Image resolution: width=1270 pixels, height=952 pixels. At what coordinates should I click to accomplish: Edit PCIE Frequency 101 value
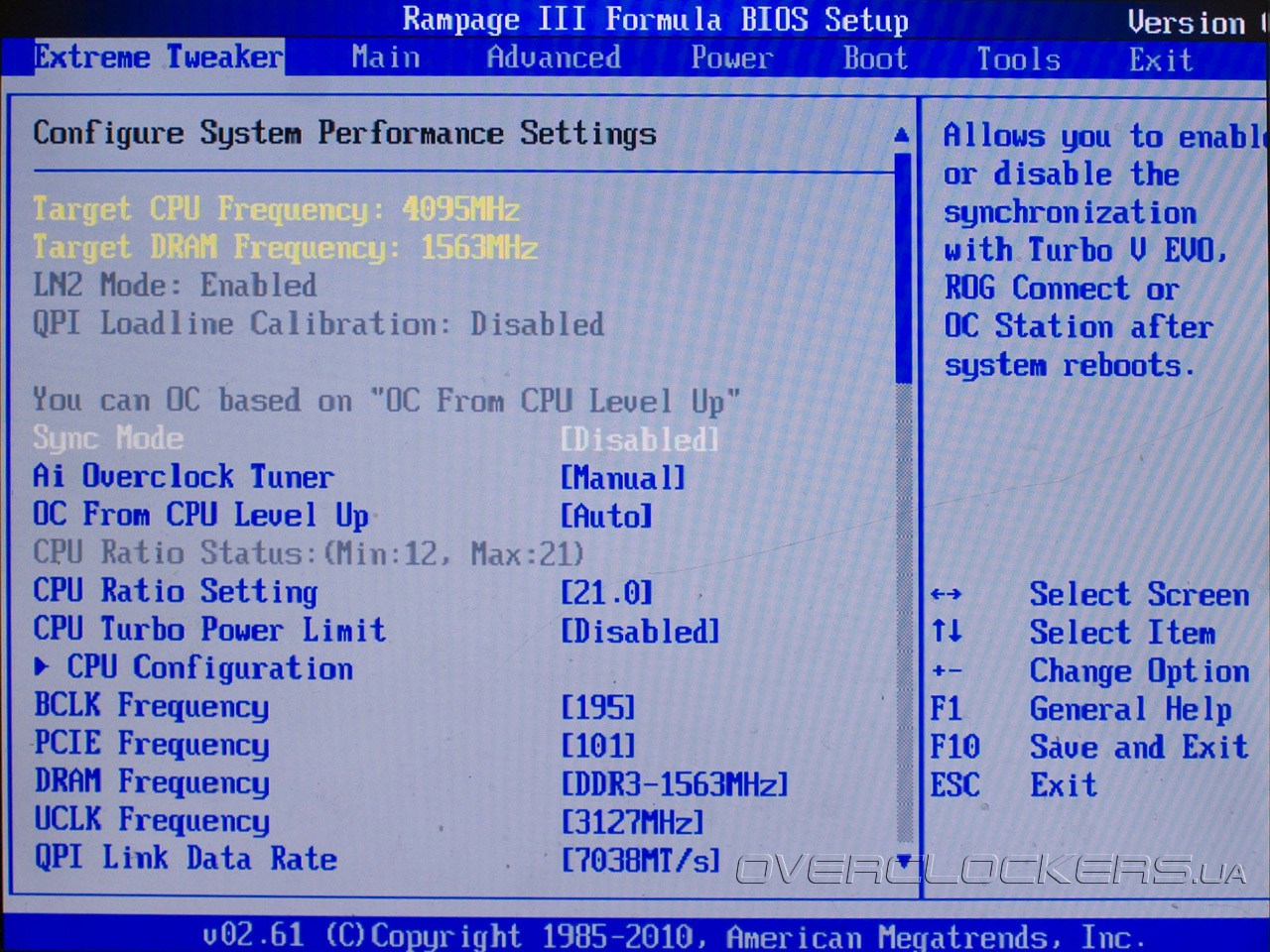point(598,746)
